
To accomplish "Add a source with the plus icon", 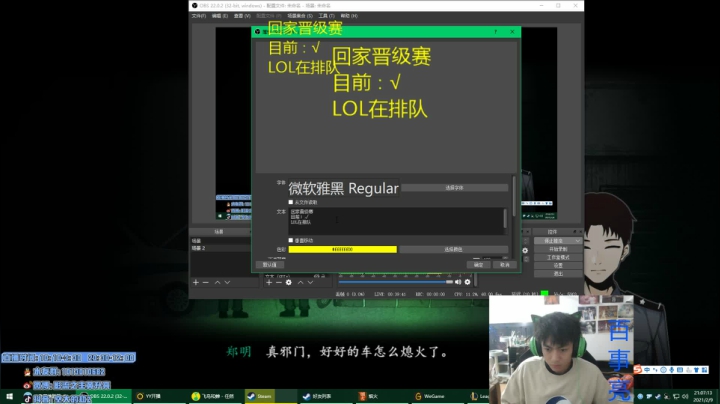I will pos(269,282).
